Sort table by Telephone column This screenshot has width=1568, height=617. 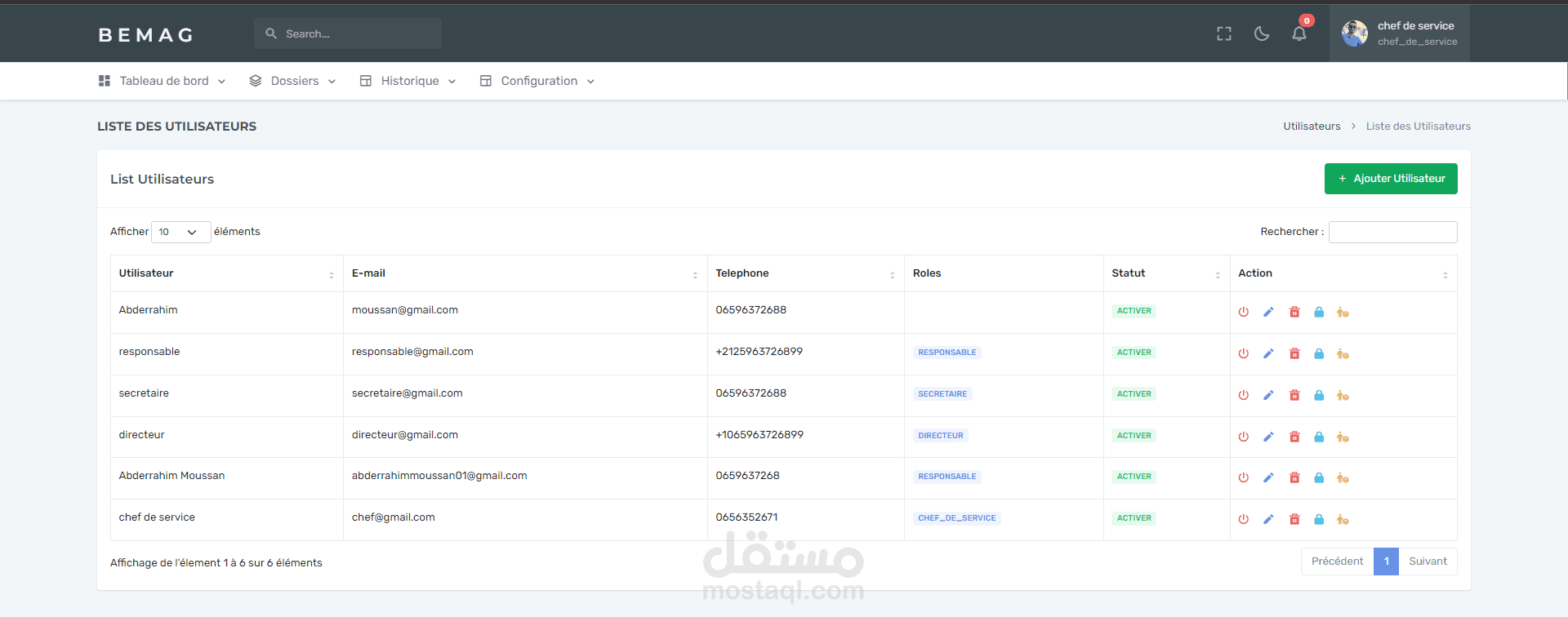[805, 273]
